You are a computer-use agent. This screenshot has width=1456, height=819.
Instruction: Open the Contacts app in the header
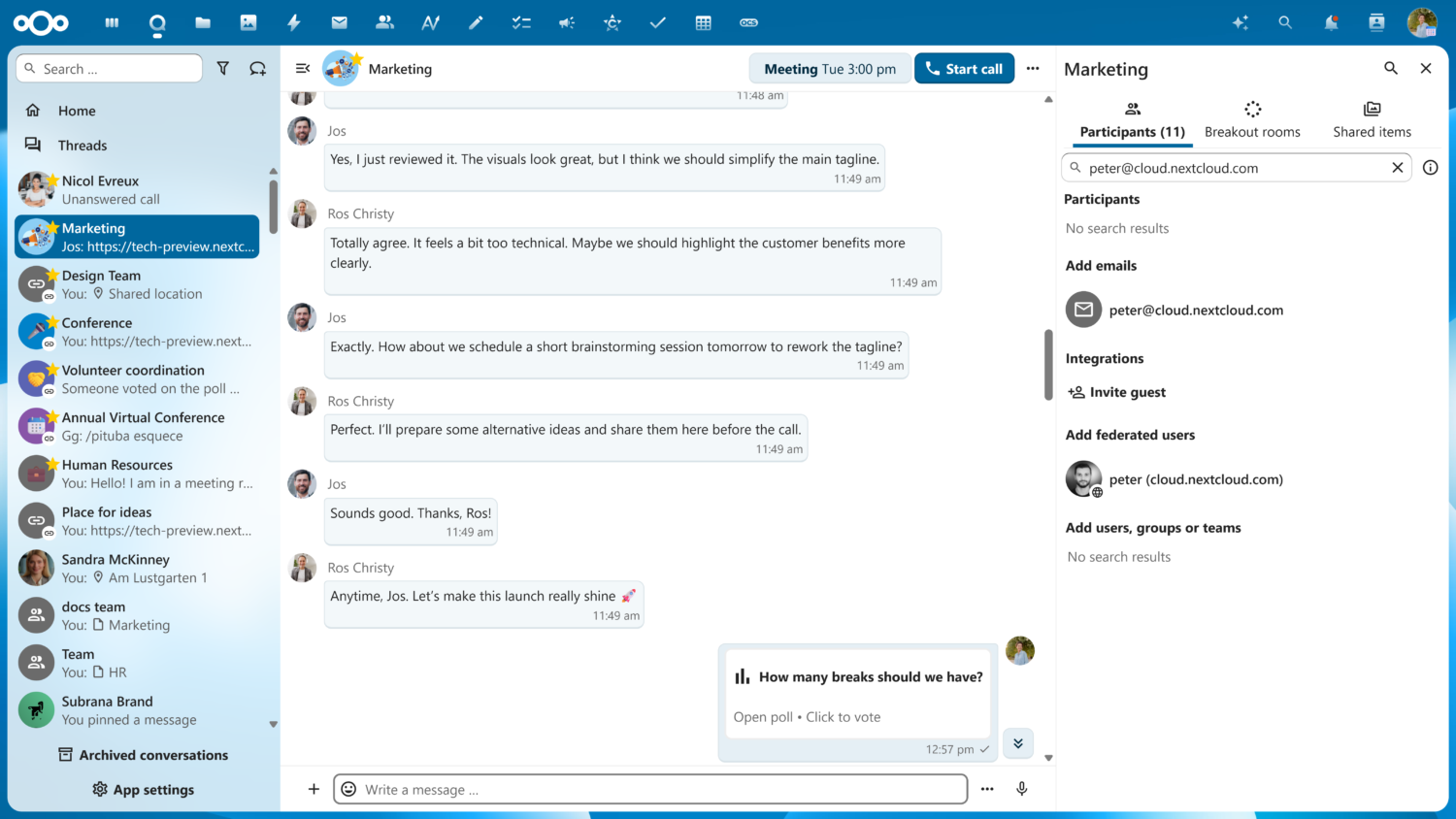(384, 22)
